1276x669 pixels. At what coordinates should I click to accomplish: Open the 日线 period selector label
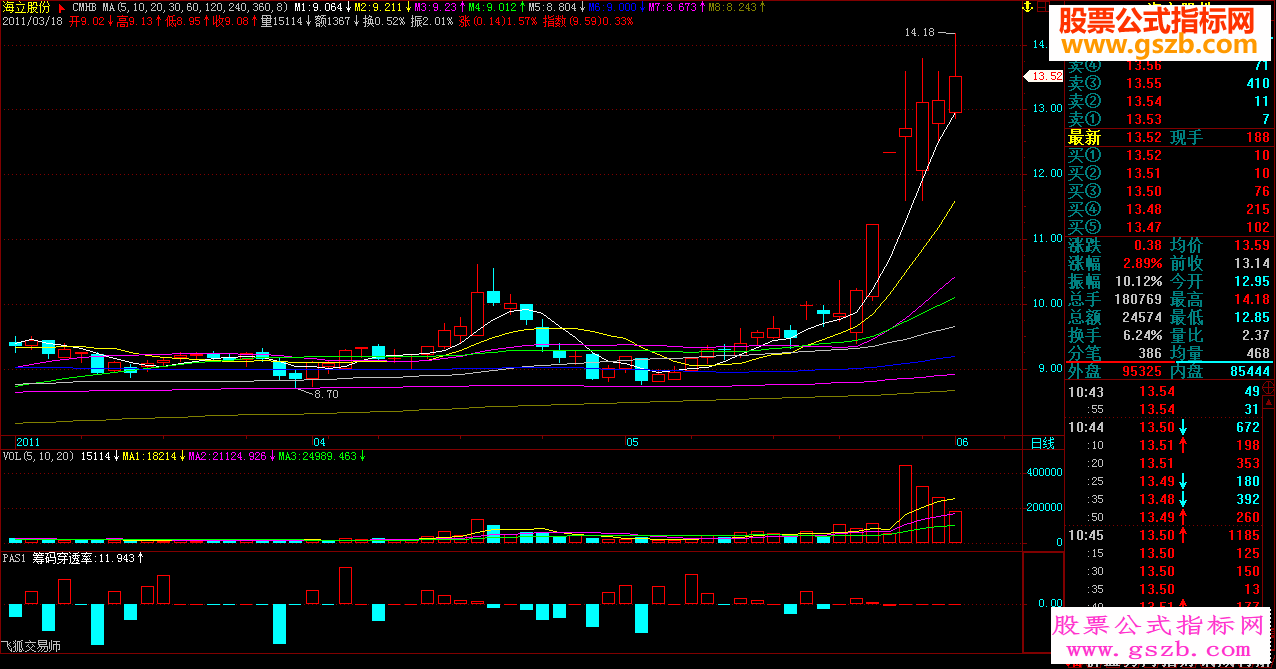tap(1043, 443)
